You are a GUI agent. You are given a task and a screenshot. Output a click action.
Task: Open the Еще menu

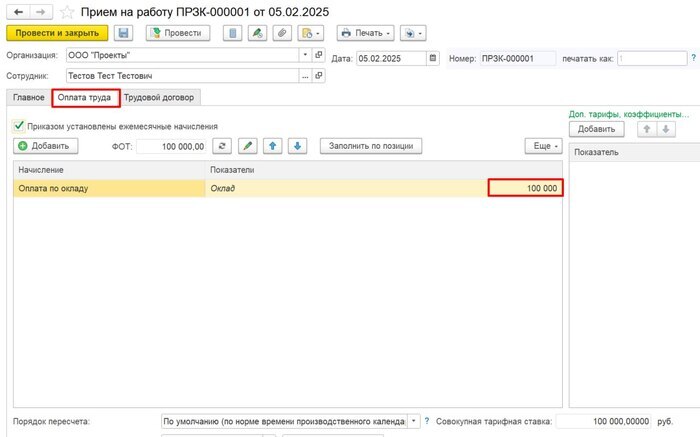pyautogui.click(x=543, y=146)
